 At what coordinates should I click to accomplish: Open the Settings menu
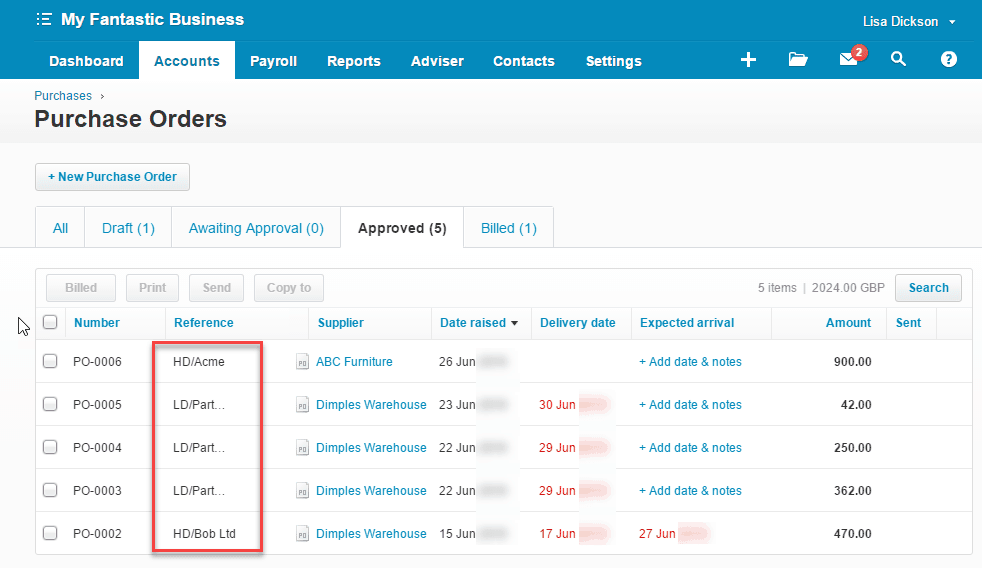pyautogui.click(x=613, y=61)
